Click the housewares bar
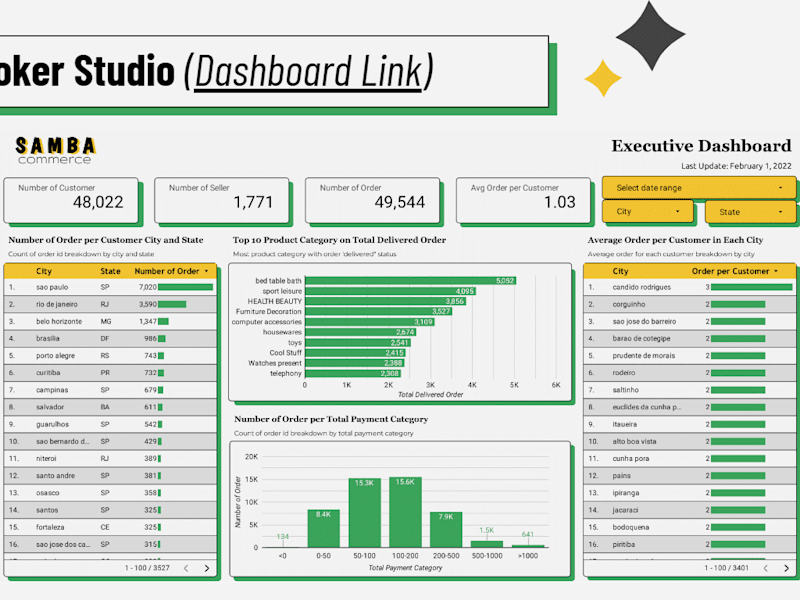 click(x=361, y=332)
